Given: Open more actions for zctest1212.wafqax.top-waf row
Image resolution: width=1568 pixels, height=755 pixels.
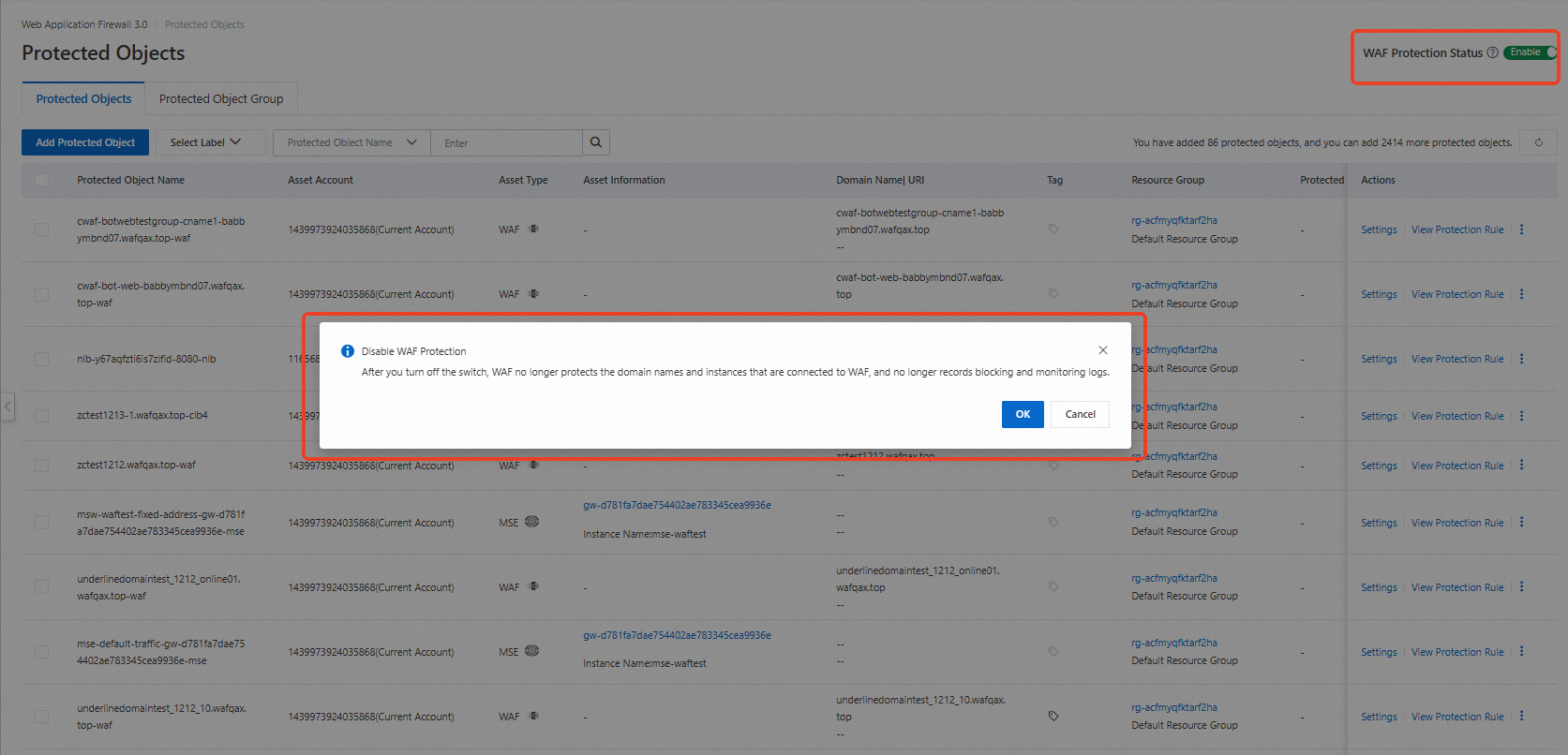Looking at the screenshot, I should [1521, 466].
